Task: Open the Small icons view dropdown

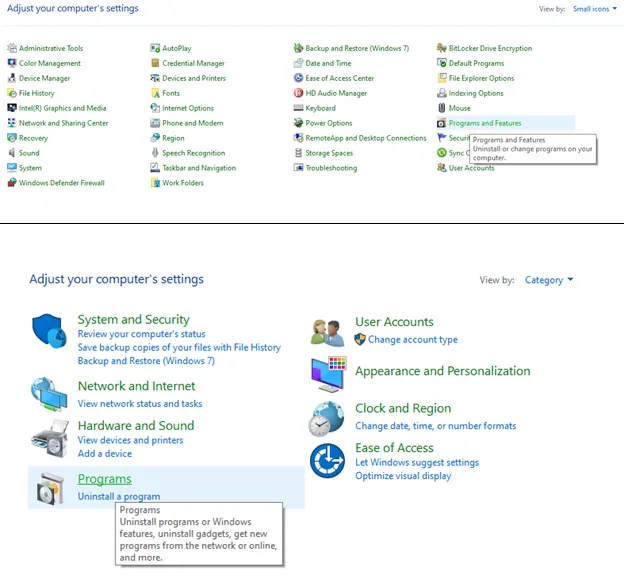Action: pos(595,9)
